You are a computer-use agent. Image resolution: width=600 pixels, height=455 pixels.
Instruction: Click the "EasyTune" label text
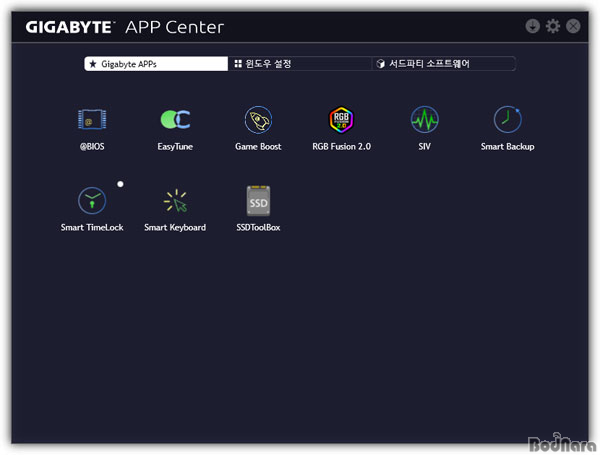click(175, 147)
